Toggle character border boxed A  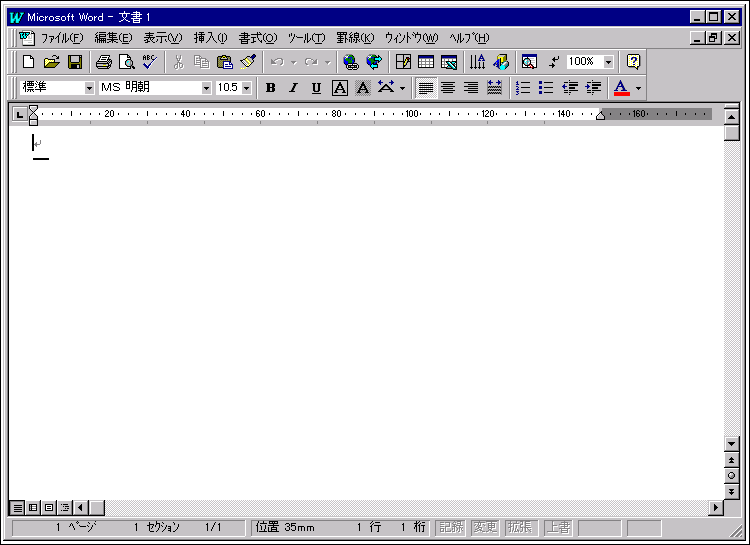[x=340, y=88]
